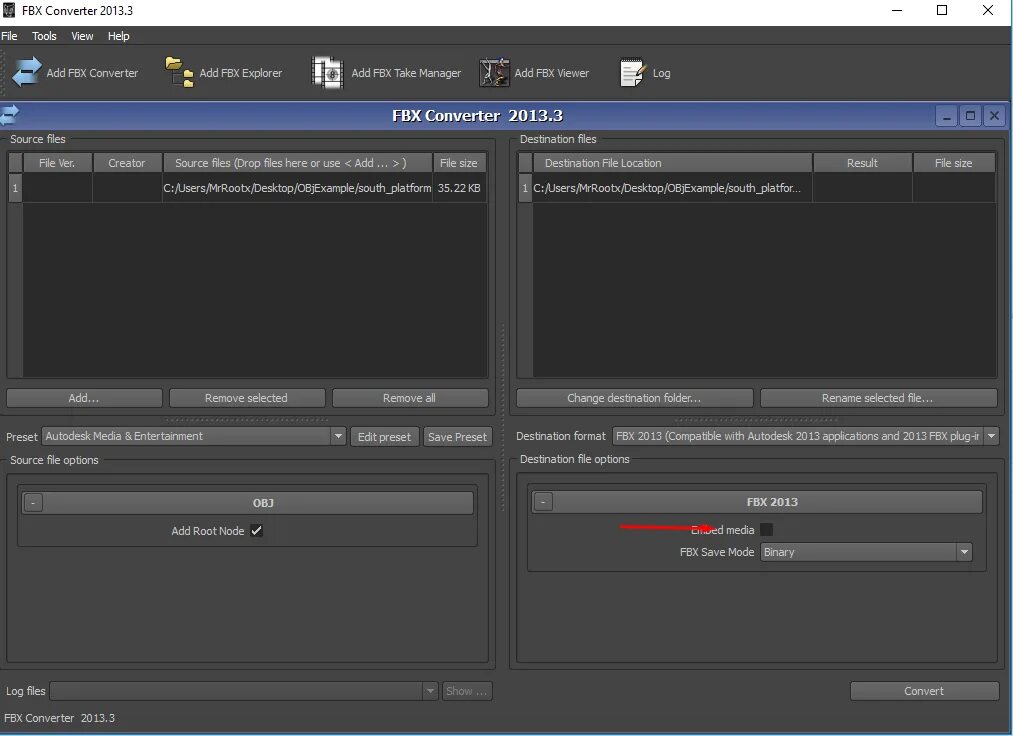Click the Convert button

pos(924,691)
